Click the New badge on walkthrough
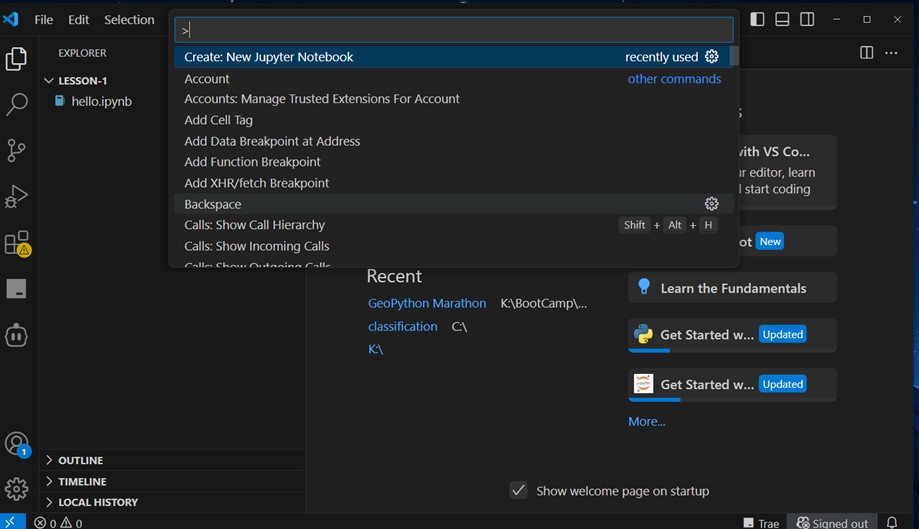The image size is (919, 529). (x=770, y=241)
